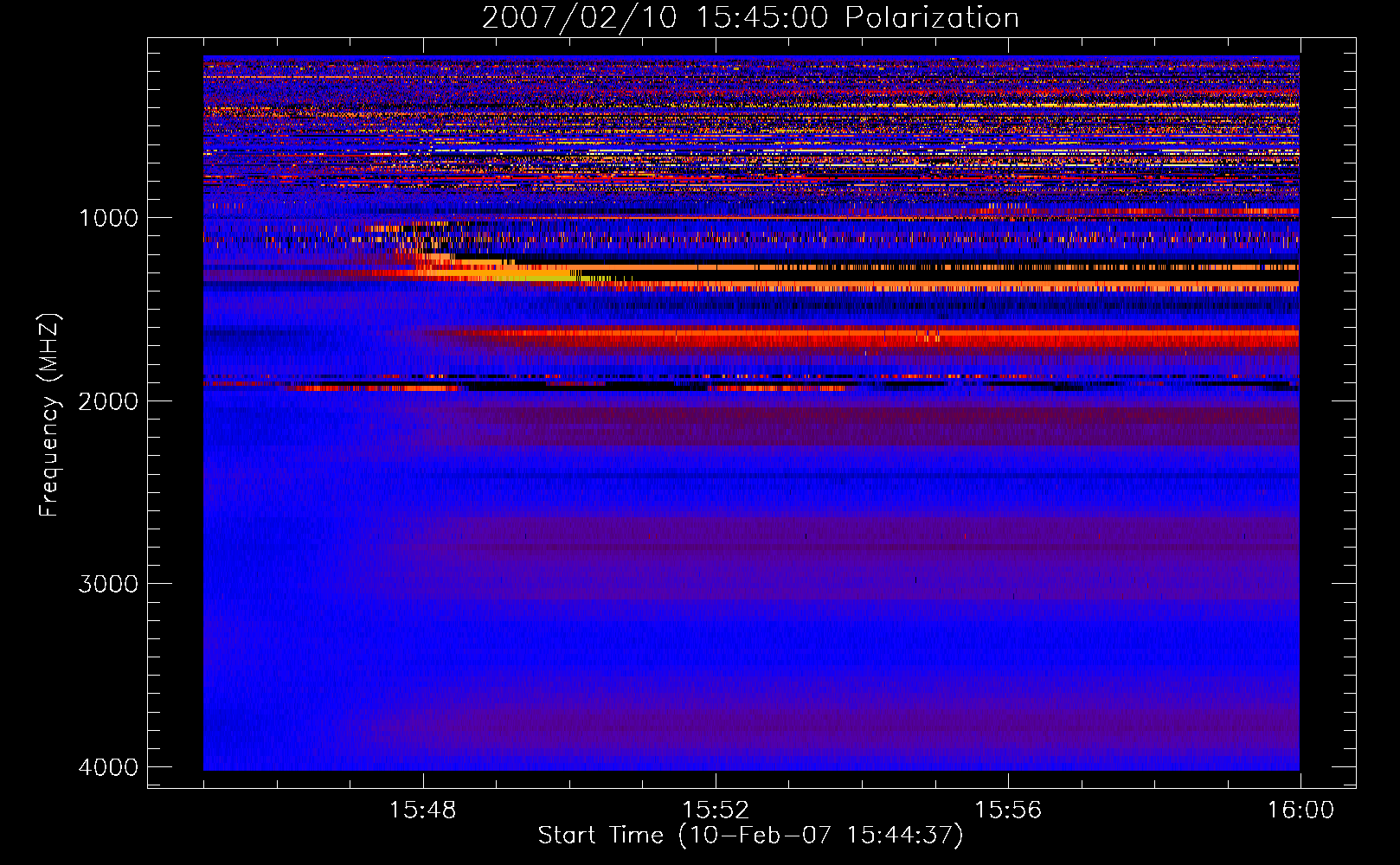1400x865 pixels.
Task: Click the 'Start Time (10-Feb-07 15:44:37)' label
Action: tap(750, 836)
